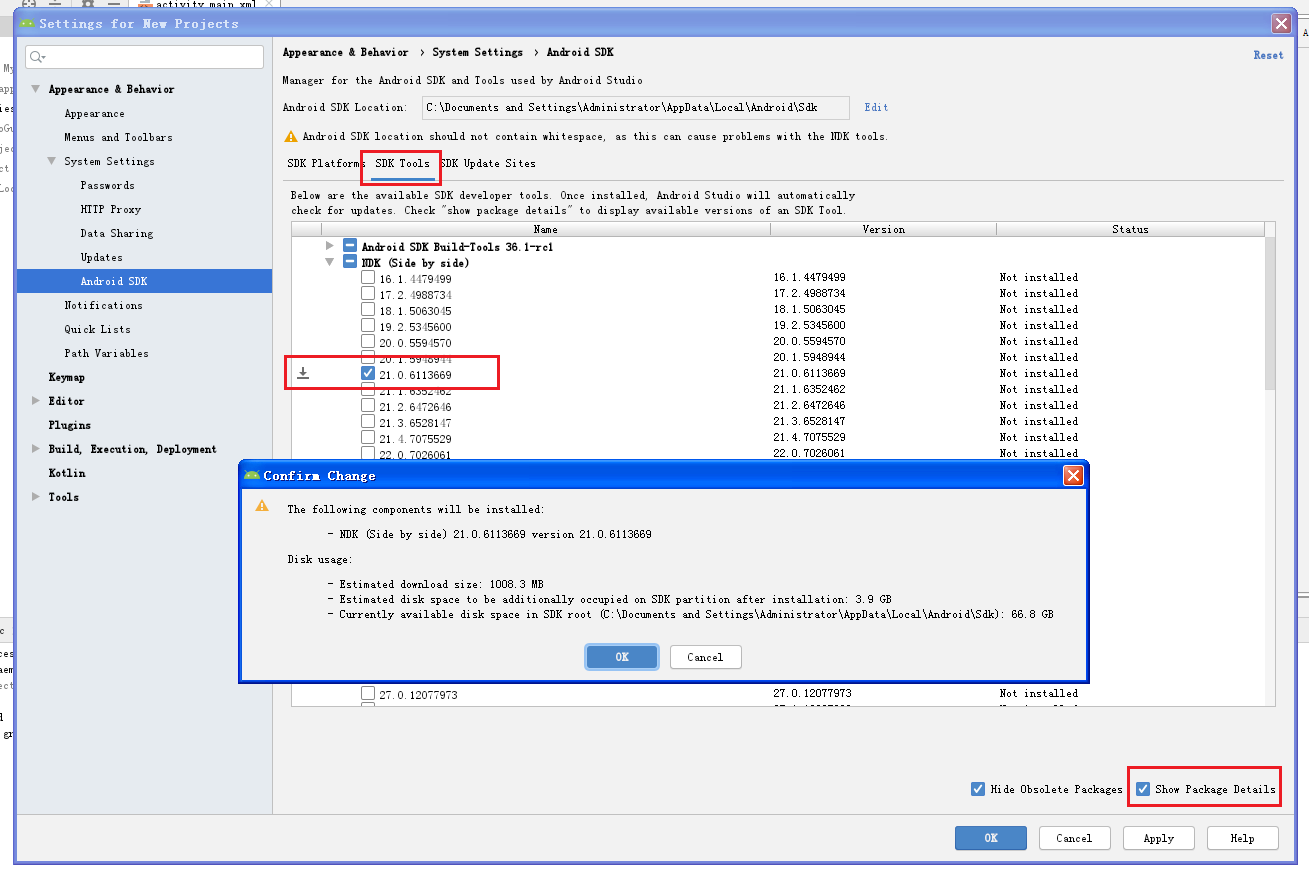Select highlighted Android SDK tree item
Image resolution: width=1309 pixels, height=876 pixels.
tap(144, 281)
